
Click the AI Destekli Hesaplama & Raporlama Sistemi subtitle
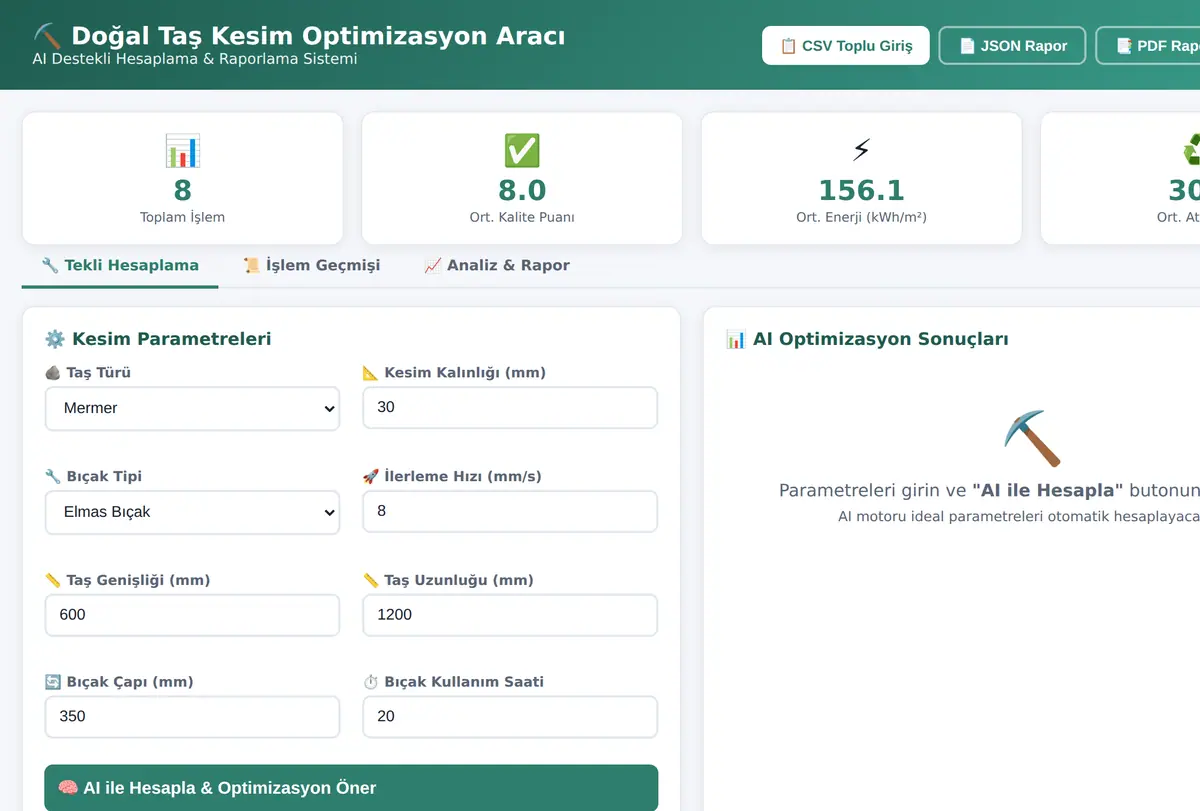195,59
